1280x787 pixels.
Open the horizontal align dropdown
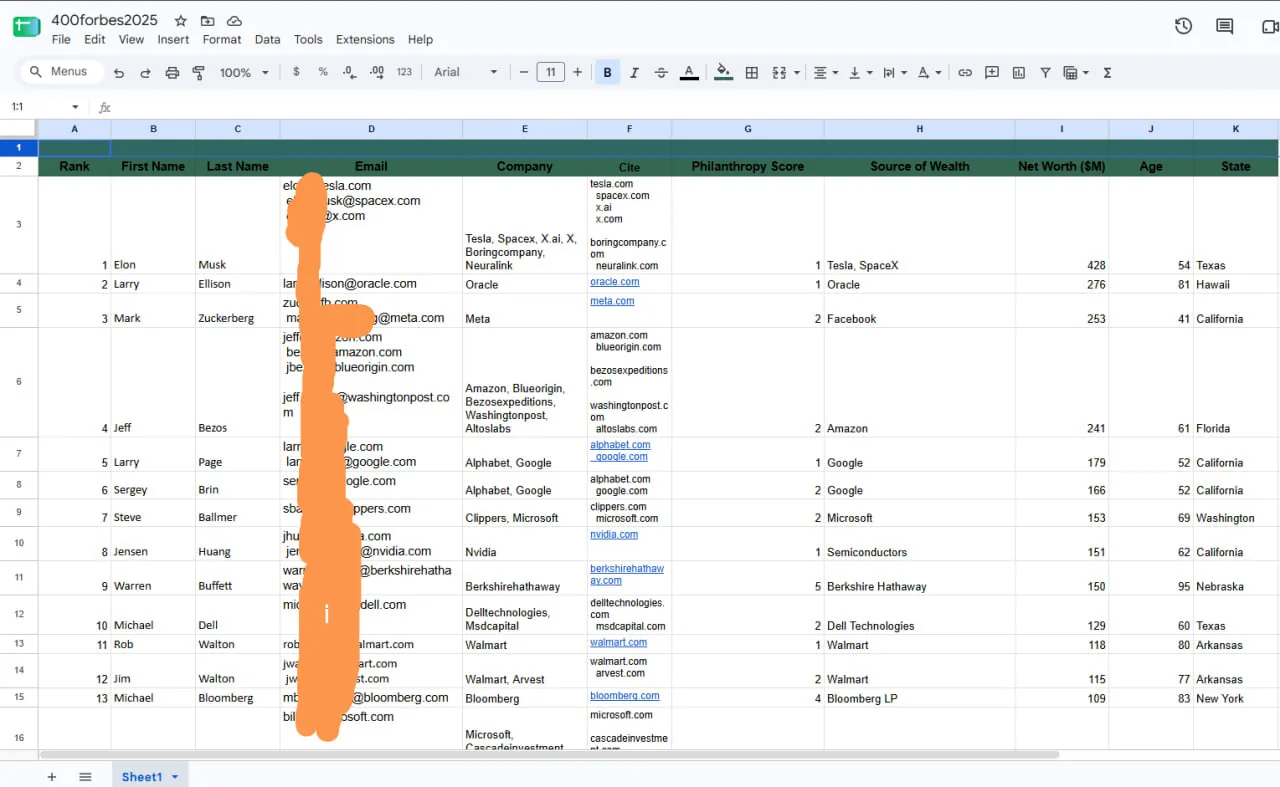(x=826, y=72)
